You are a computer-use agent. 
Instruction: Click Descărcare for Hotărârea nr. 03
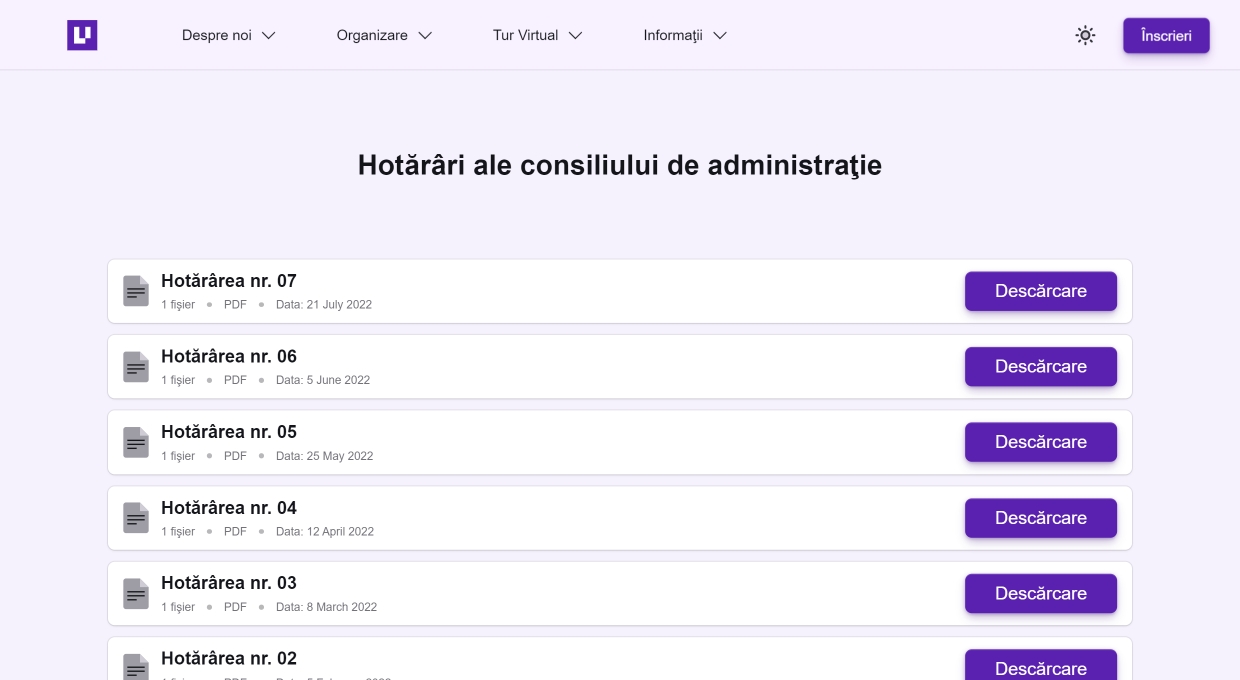coord(1040,593)
